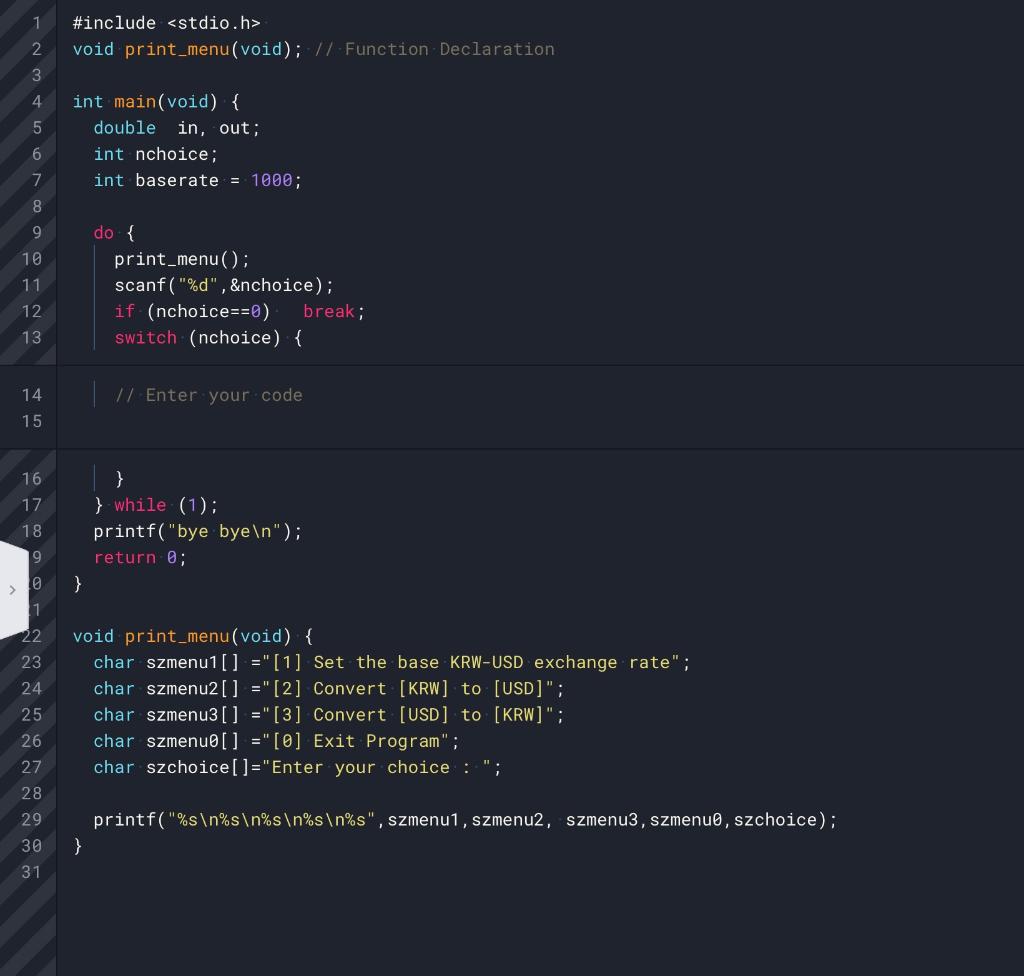Click the closing brace on line 30

78,845
